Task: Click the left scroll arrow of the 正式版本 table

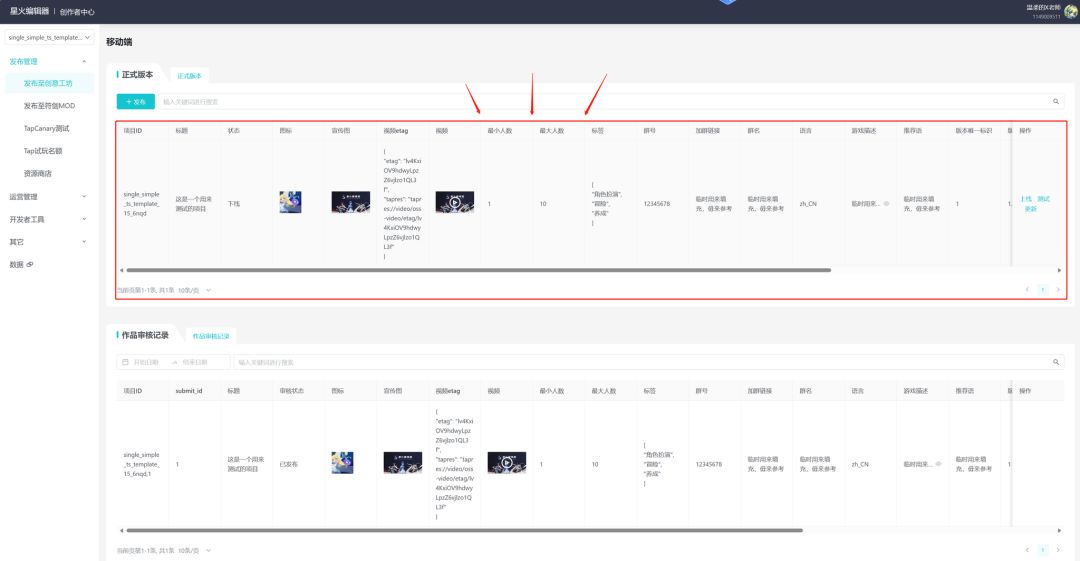Action: (122, 270)
